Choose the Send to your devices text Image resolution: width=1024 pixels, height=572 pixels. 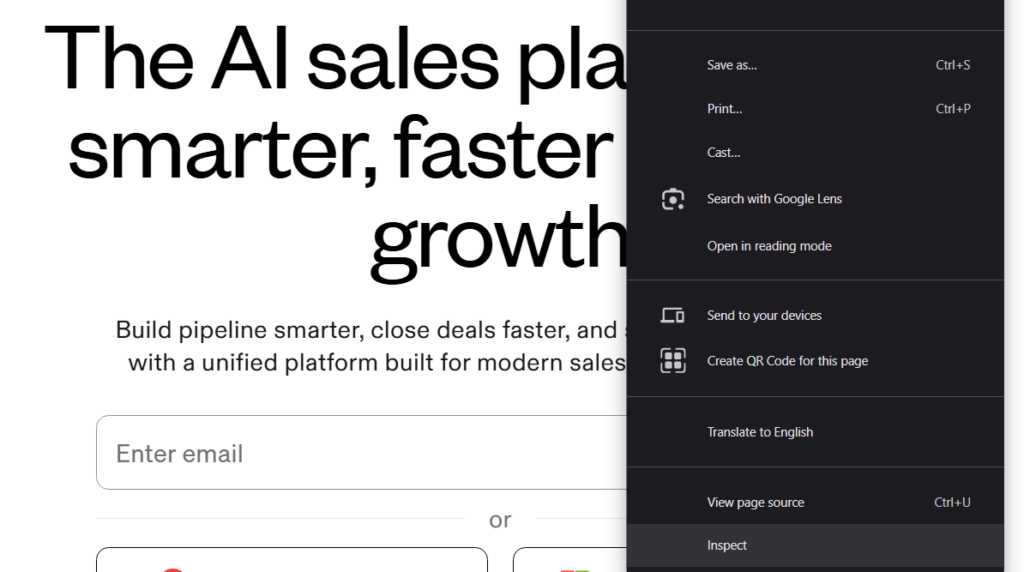tap(764, 316)
